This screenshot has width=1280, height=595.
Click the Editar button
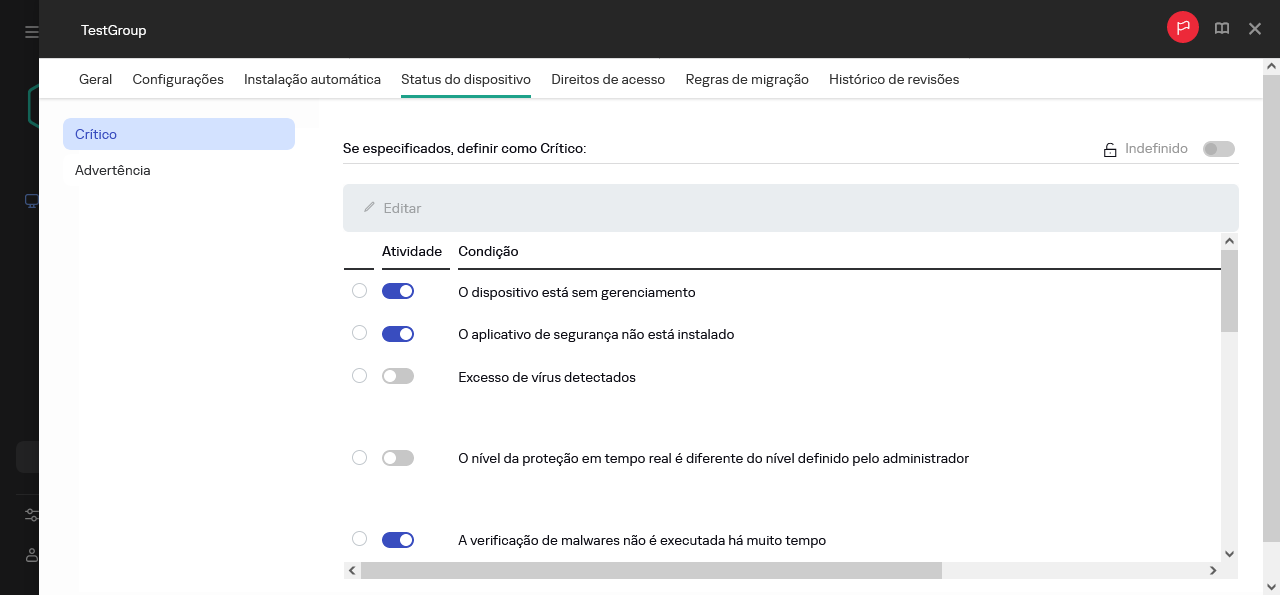click(x=404, y=207)
